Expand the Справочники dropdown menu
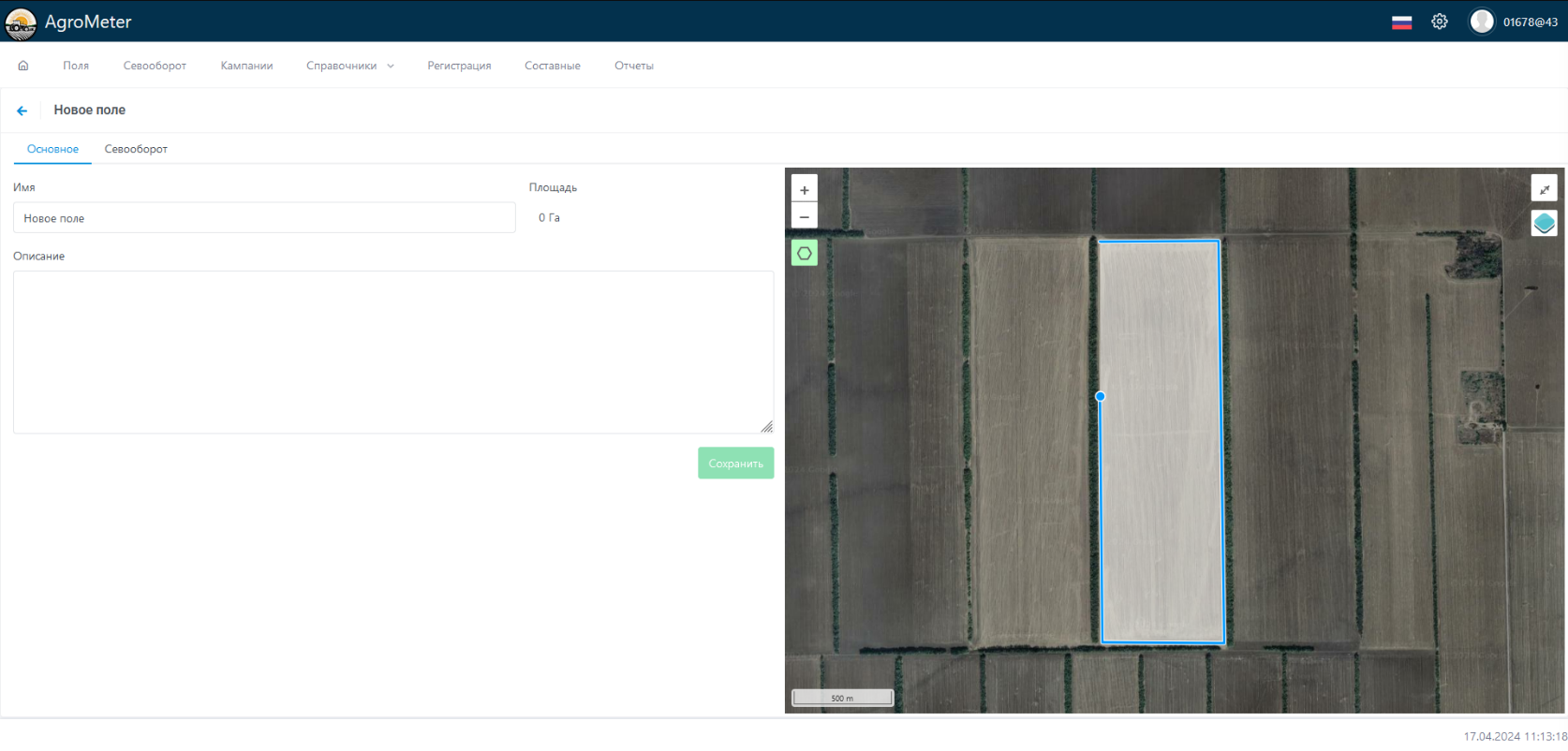Viewport: 1568px width, 751px height. click(349, 66)
